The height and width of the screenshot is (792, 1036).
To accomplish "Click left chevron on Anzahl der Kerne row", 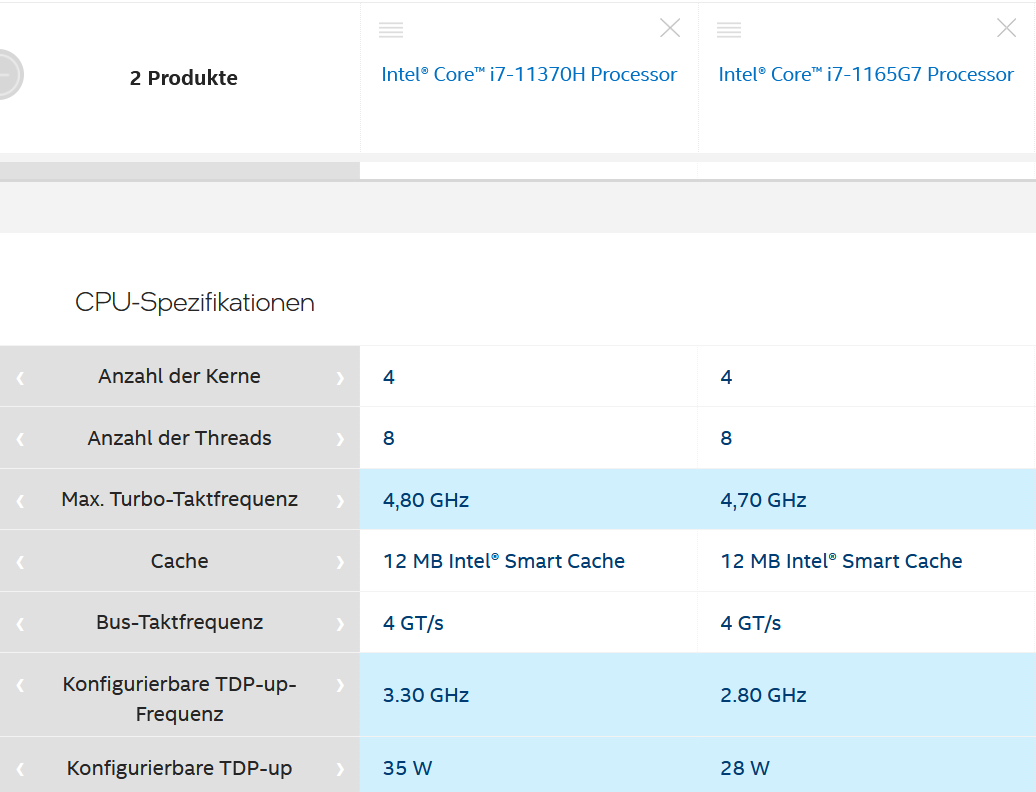I will coord(20,378).
